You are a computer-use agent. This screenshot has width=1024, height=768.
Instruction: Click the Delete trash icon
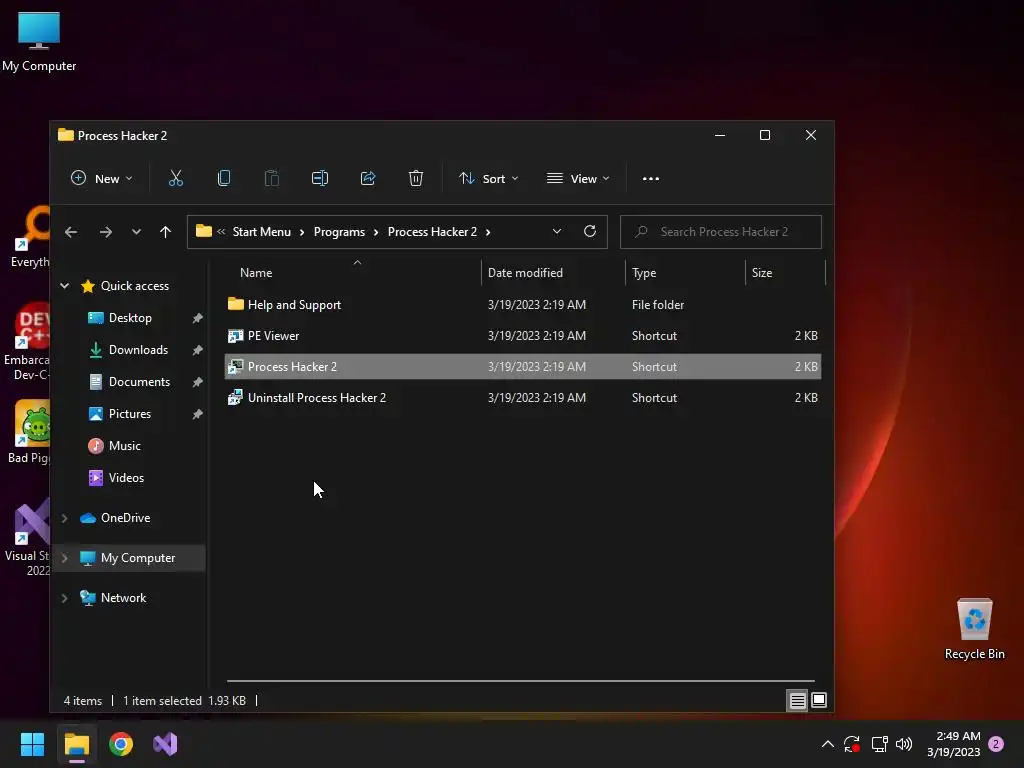click(416, 178)
